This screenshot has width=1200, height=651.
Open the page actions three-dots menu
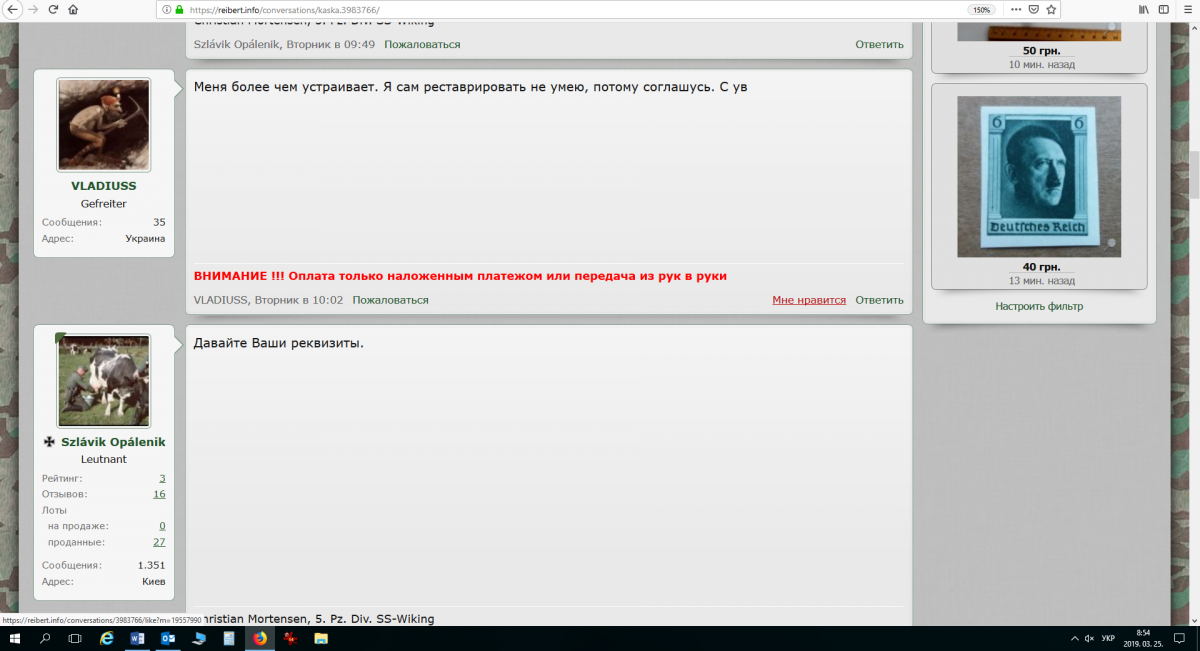point(1016,9)
